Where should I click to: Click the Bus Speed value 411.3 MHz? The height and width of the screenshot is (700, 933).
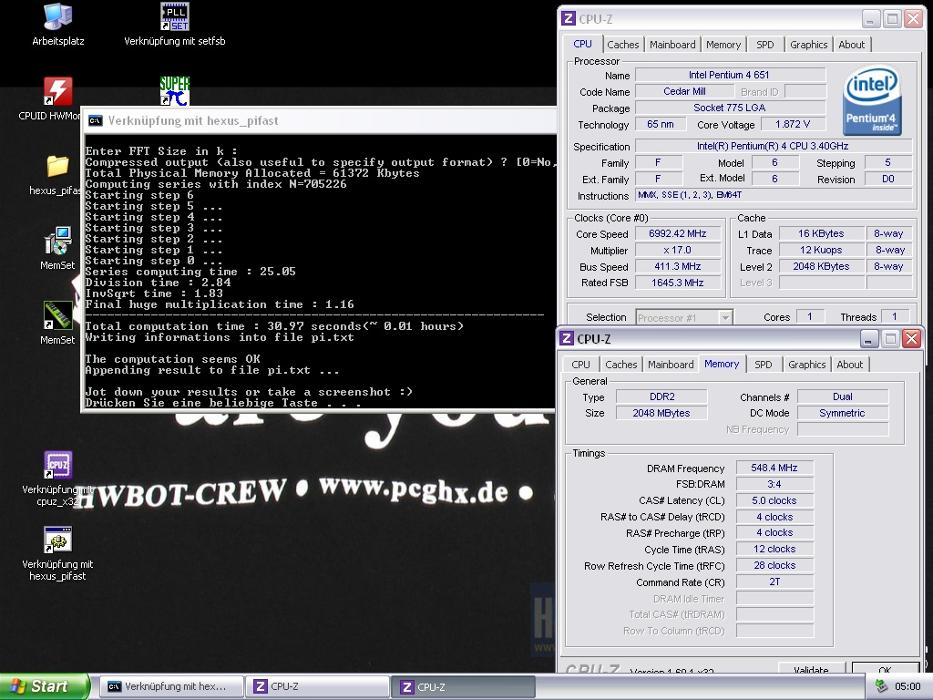[678, 267]
